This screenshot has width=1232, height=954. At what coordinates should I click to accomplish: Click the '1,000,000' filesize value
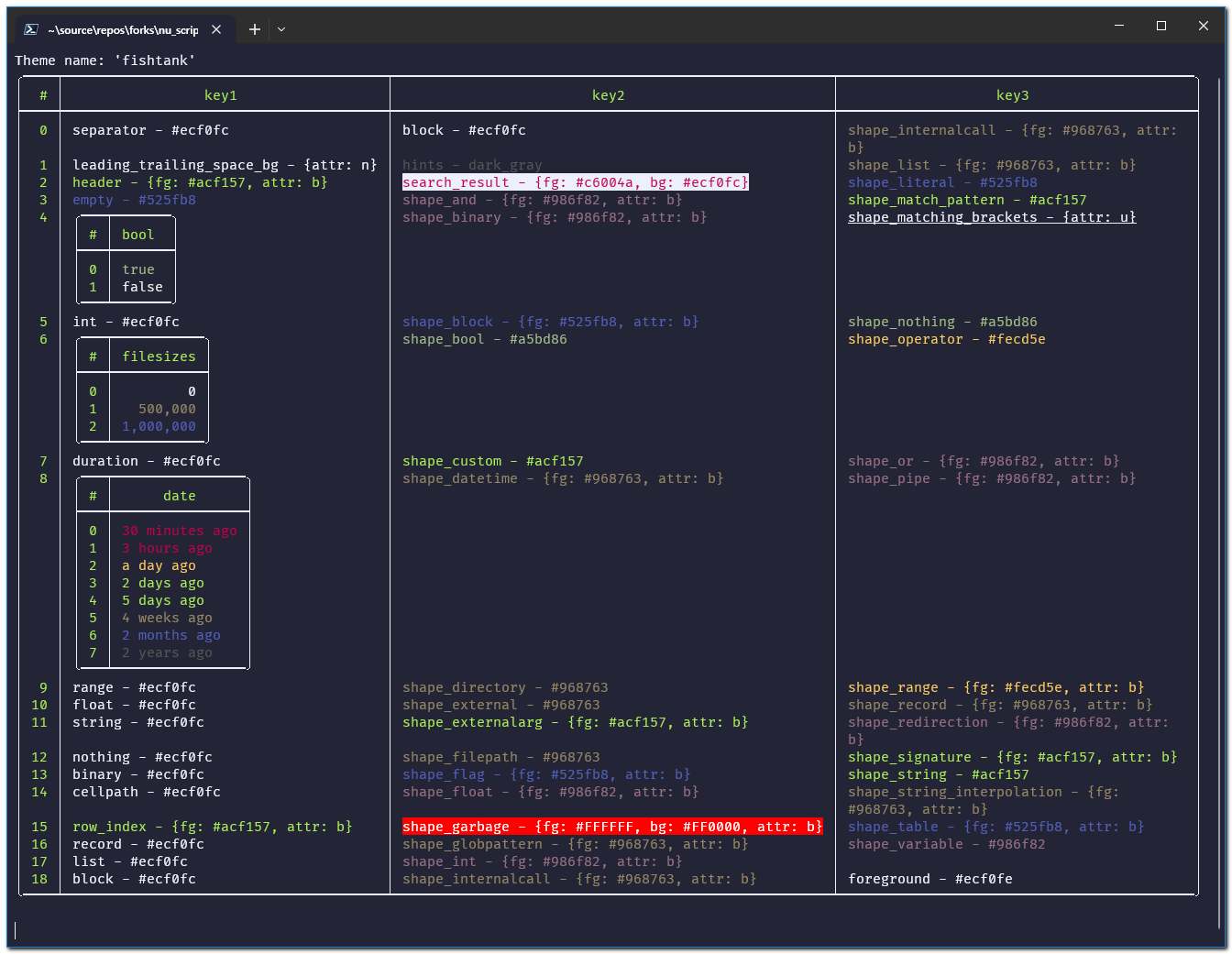(159, 426)
